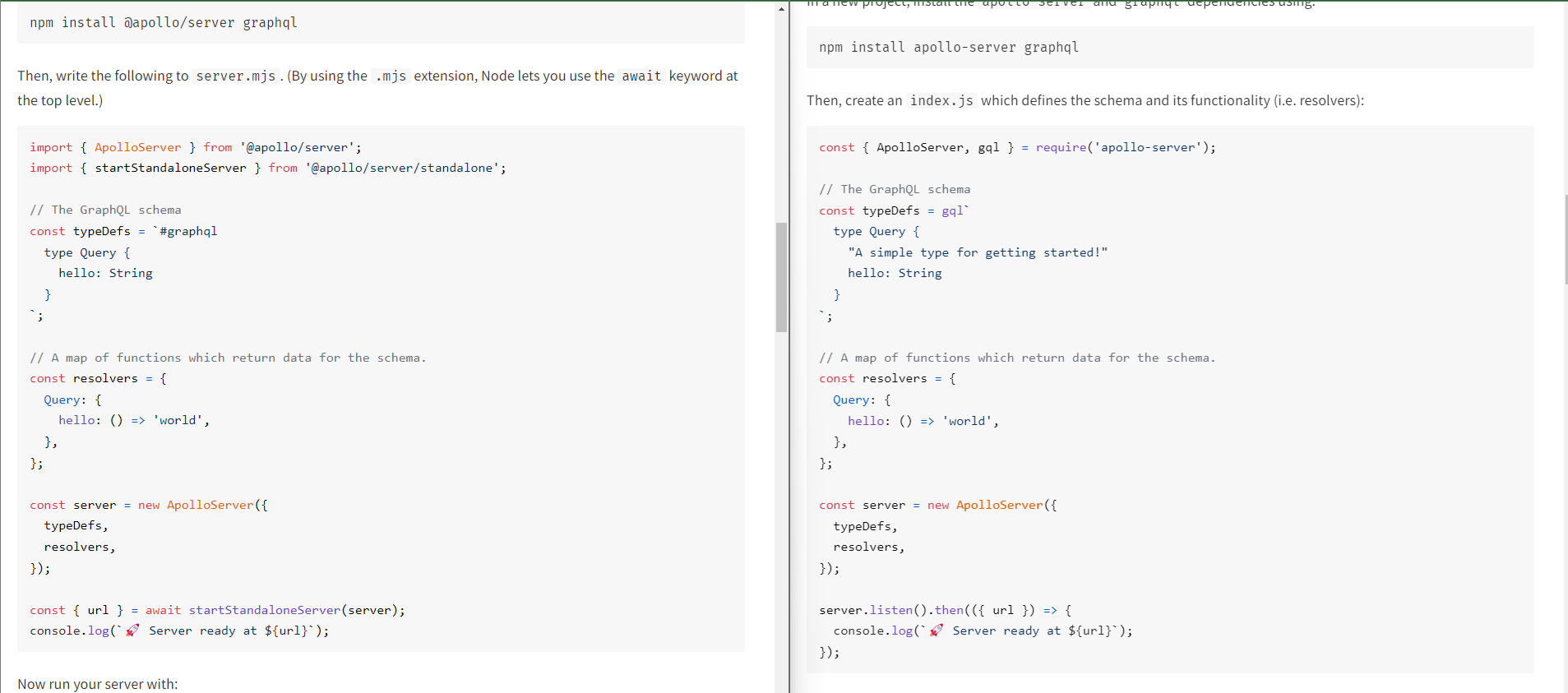Click the left pane vertical scrollbar thumb
Screen dimensions: 1568x693
pyautogui.click(x=781, y=277)
